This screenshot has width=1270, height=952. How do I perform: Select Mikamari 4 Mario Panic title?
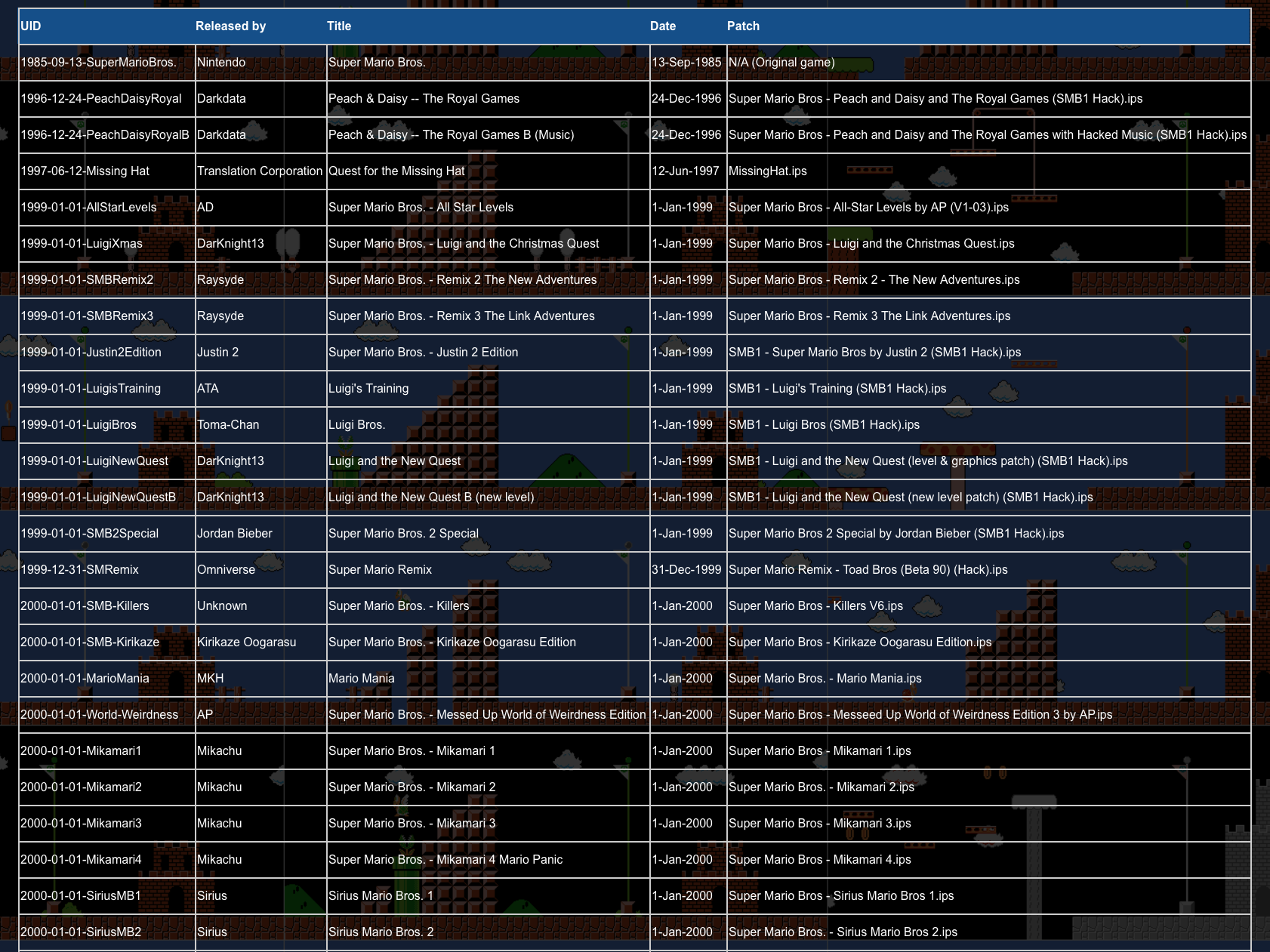(x=488, y=860)
